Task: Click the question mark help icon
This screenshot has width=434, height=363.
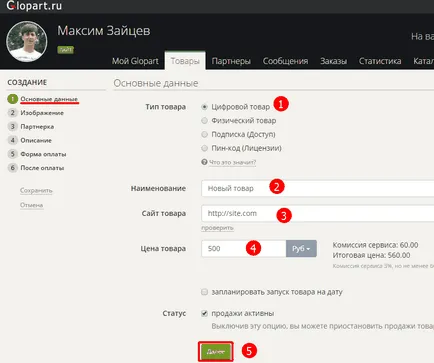Action: pos(204,162)
